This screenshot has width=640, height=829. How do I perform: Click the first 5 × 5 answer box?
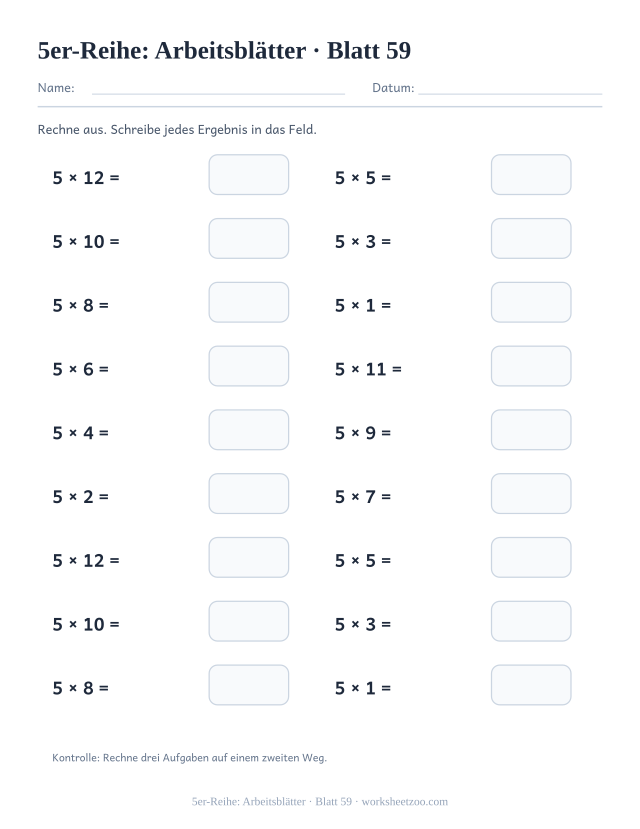point(531,174)
